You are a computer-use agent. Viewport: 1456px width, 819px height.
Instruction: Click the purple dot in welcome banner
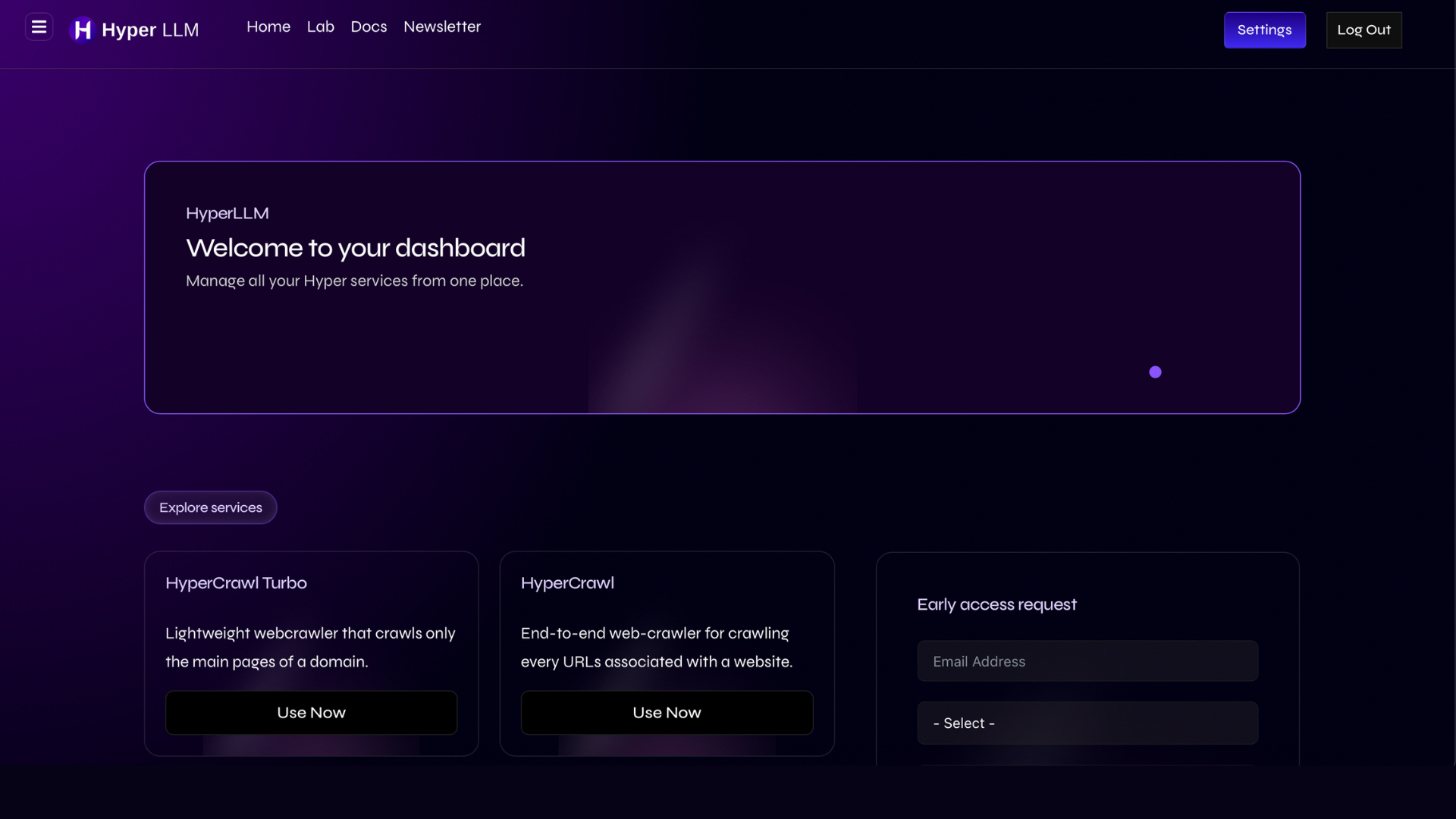pyautogui.click(x=1155, y=372)
